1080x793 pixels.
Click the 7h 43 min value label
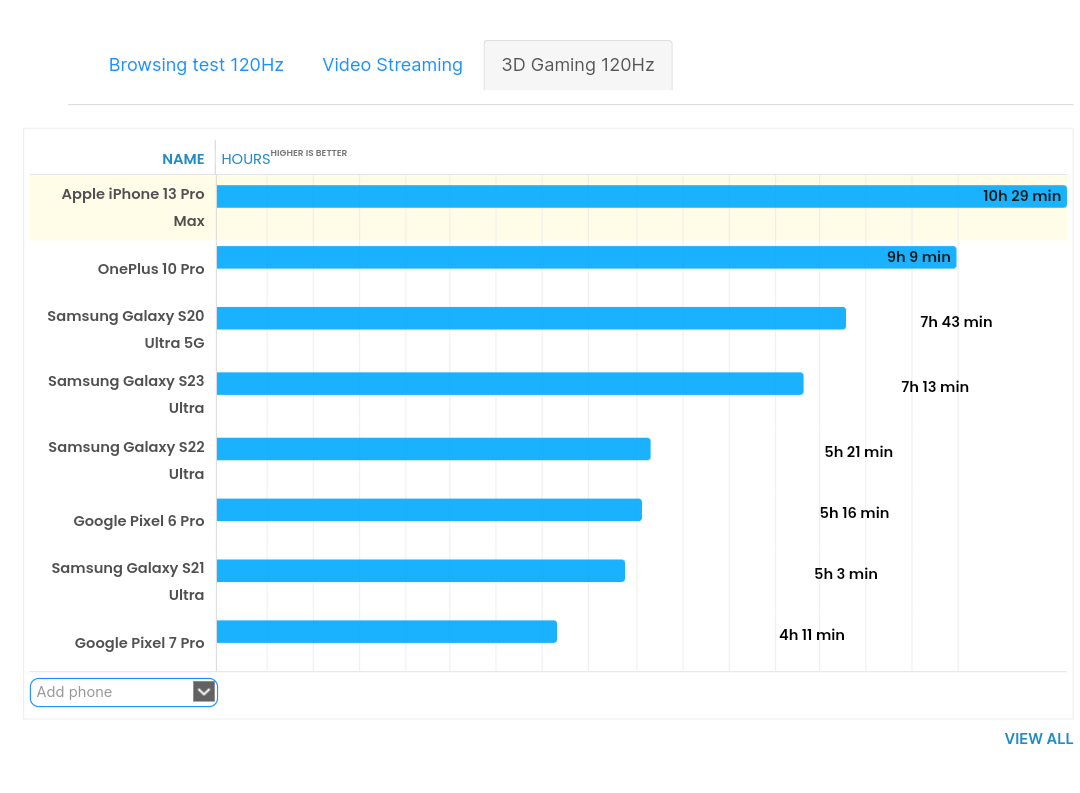point(956,322)
